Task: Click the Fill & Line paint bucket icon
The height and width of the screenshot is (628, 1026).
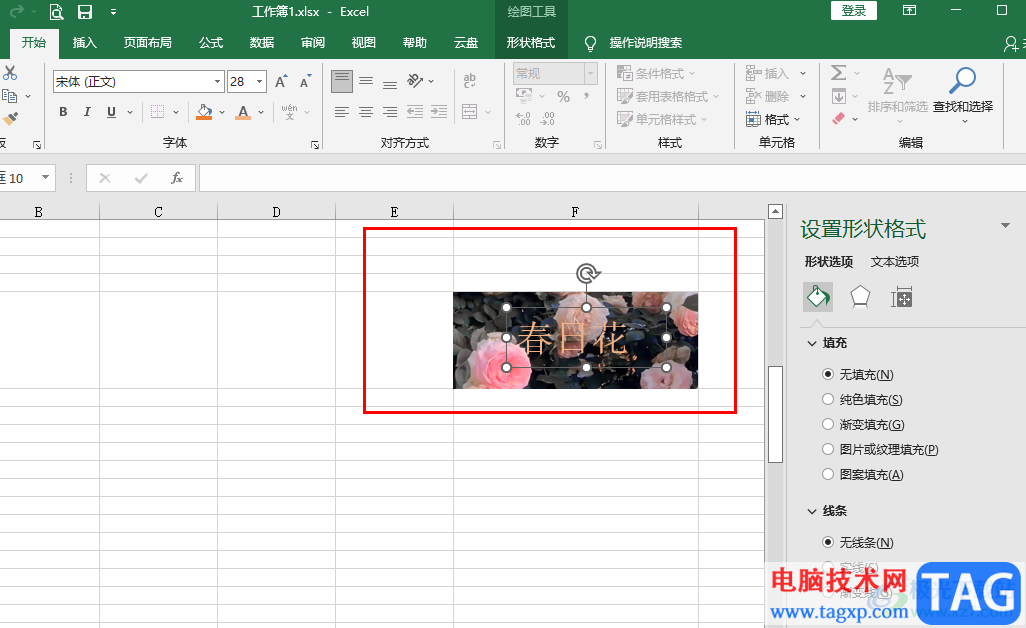Action: click(818, 297)
